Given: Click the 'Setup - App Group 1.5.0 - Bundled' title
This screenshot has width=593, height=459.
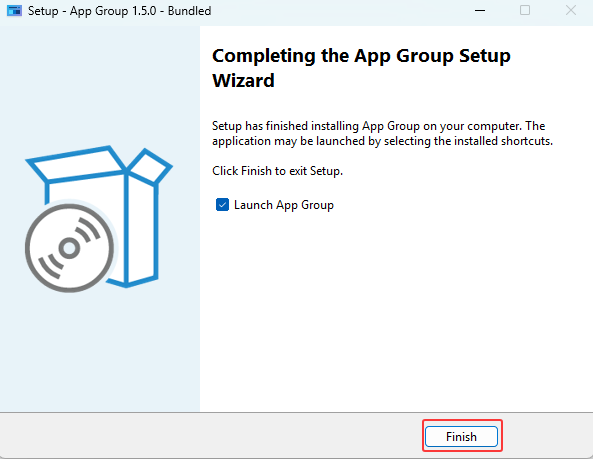Looking at the screenshot, I should pyautogui.click(x=120, y=11).
